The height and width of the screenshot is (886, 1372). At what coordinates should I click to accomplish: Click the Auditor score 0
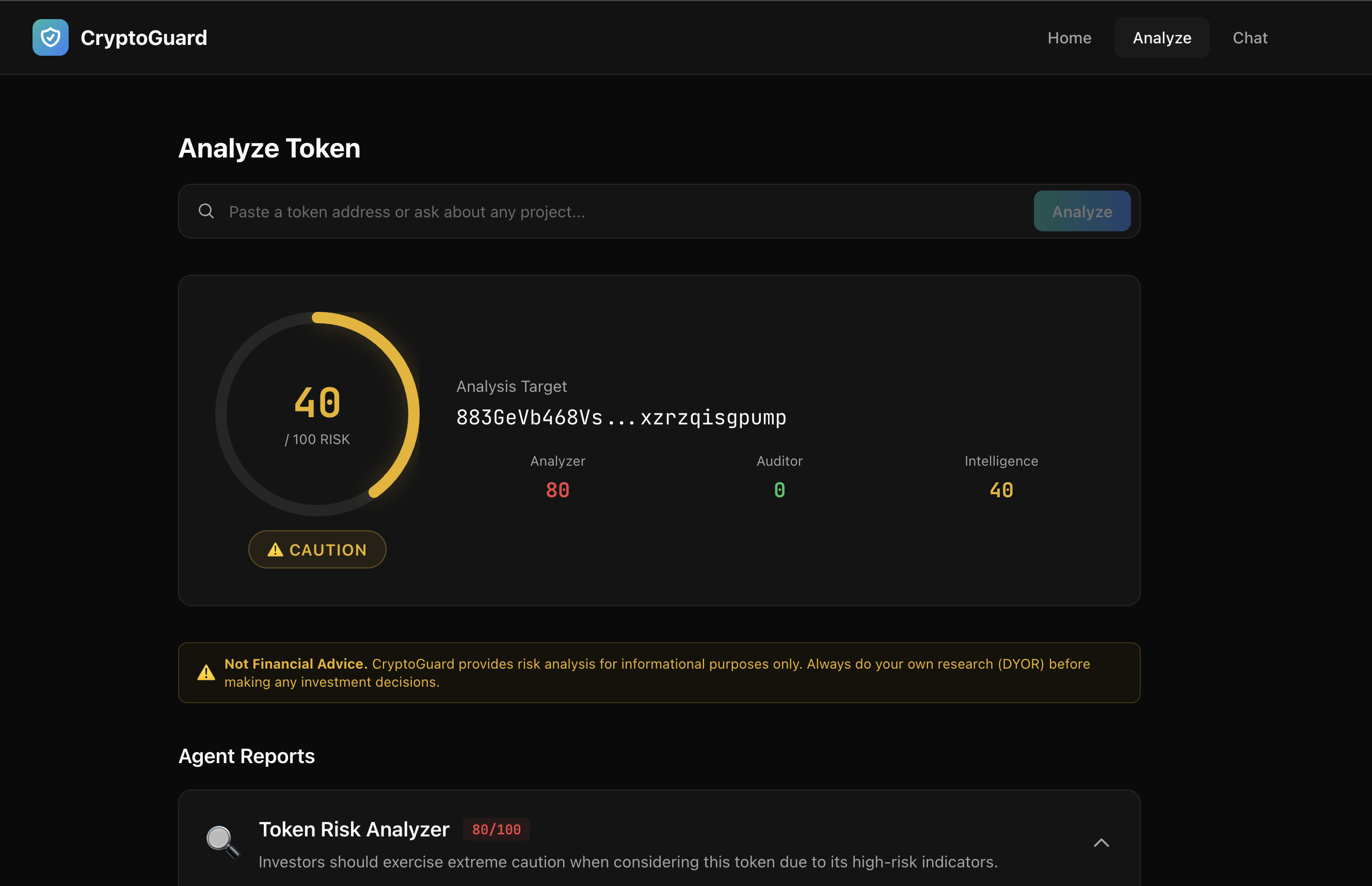[x=779, y=490]
